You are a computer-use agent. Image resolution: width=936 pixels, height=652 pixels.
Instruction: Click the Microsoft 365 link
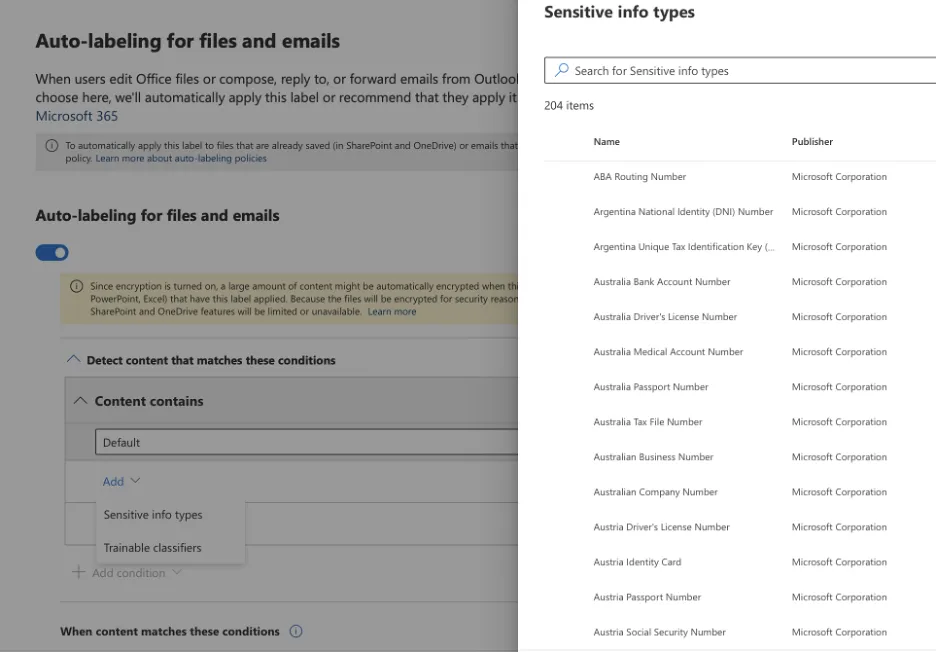76,116
